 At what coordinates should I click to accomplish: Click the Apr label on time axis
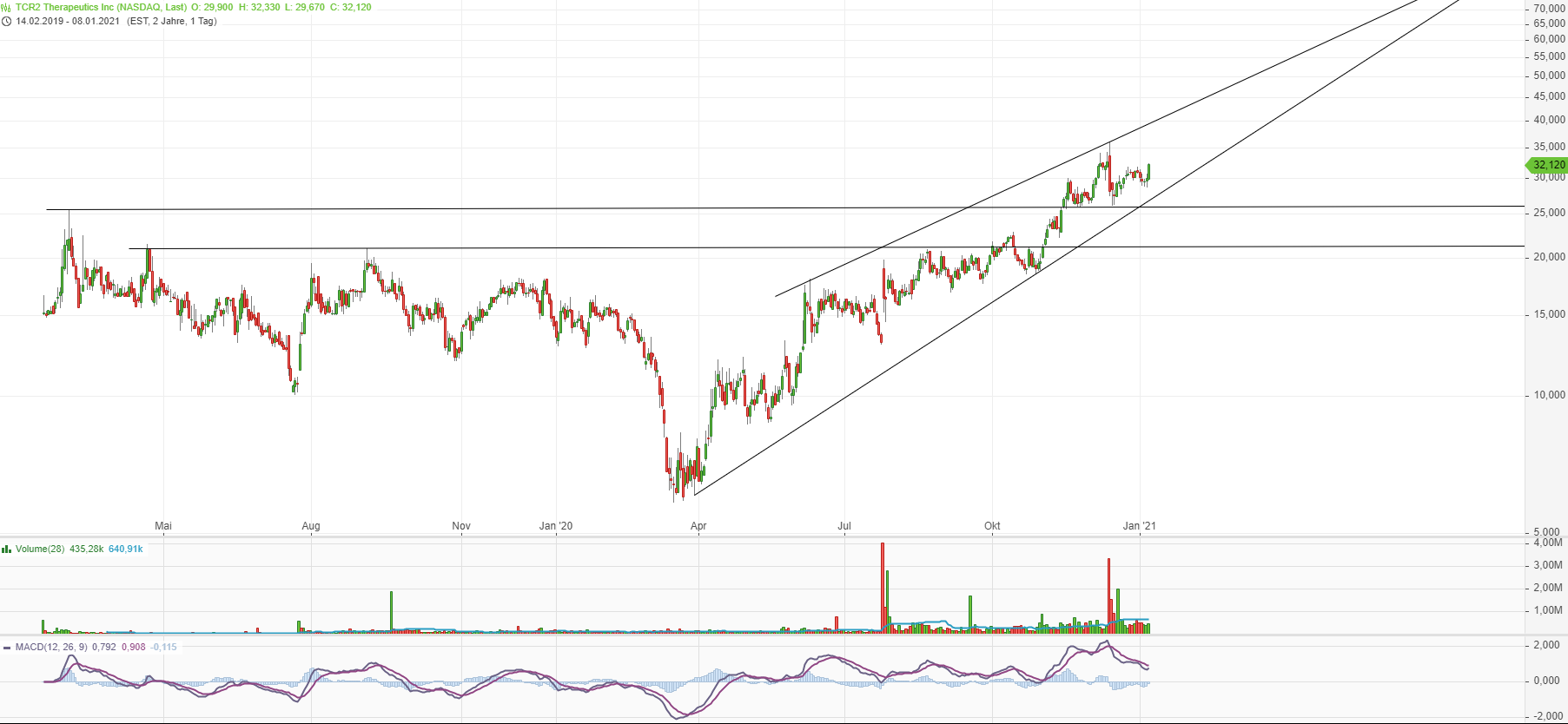[698, 526]
